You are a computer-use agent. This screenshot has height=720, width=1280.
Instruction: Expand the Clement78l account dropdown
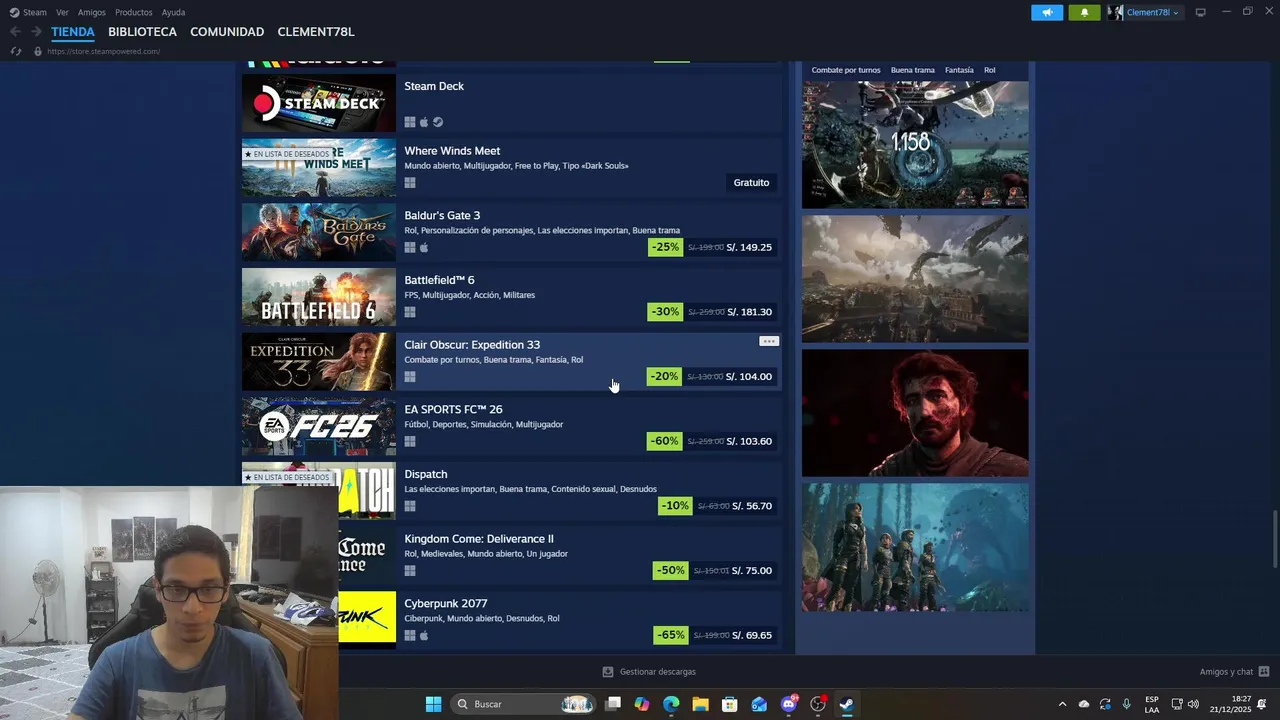click(x=1145, y=12)
